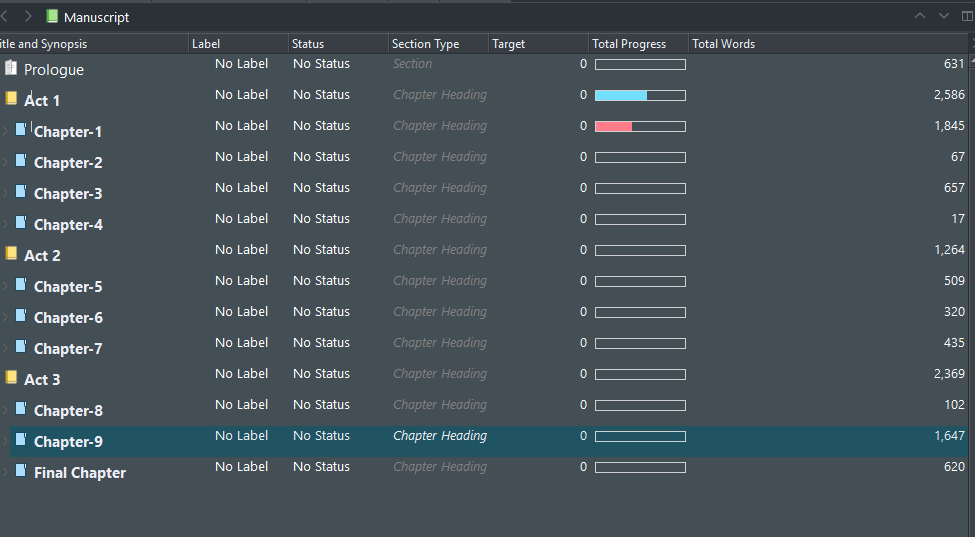The width and height of the screenshot is (975, 537).
Task: Open the Label dropdown for Prologue
Action: click(x=241, y=63)
